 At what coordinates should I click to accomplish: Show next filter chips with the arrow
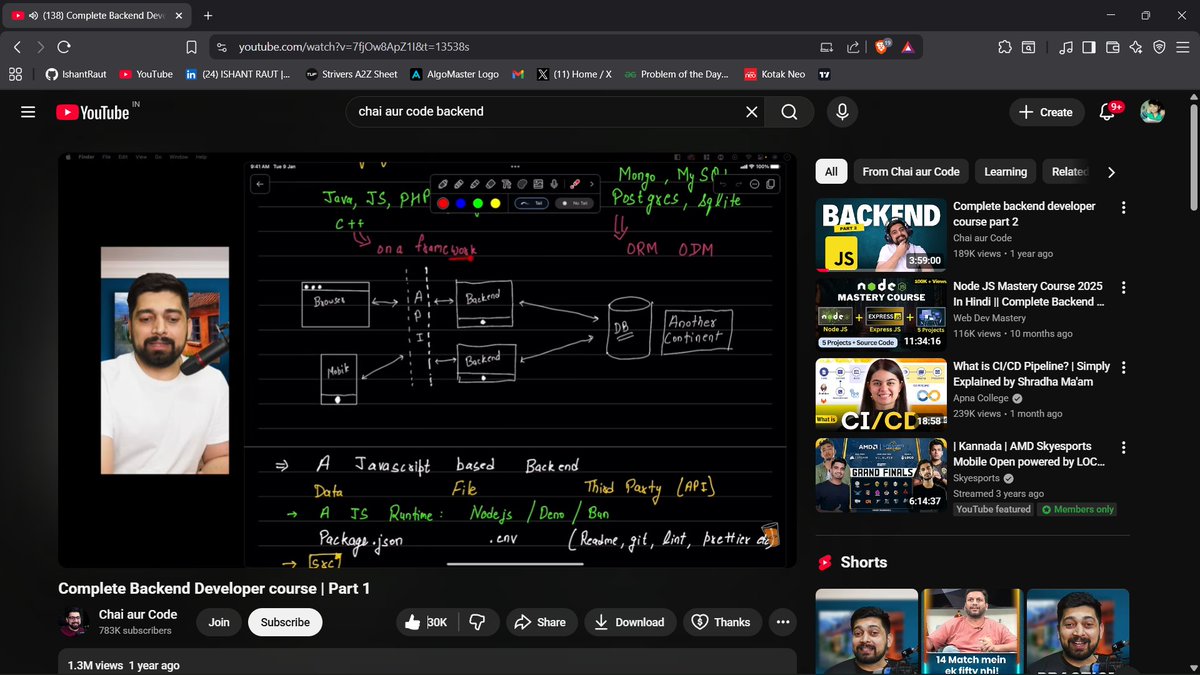(x=1111, y=172)
